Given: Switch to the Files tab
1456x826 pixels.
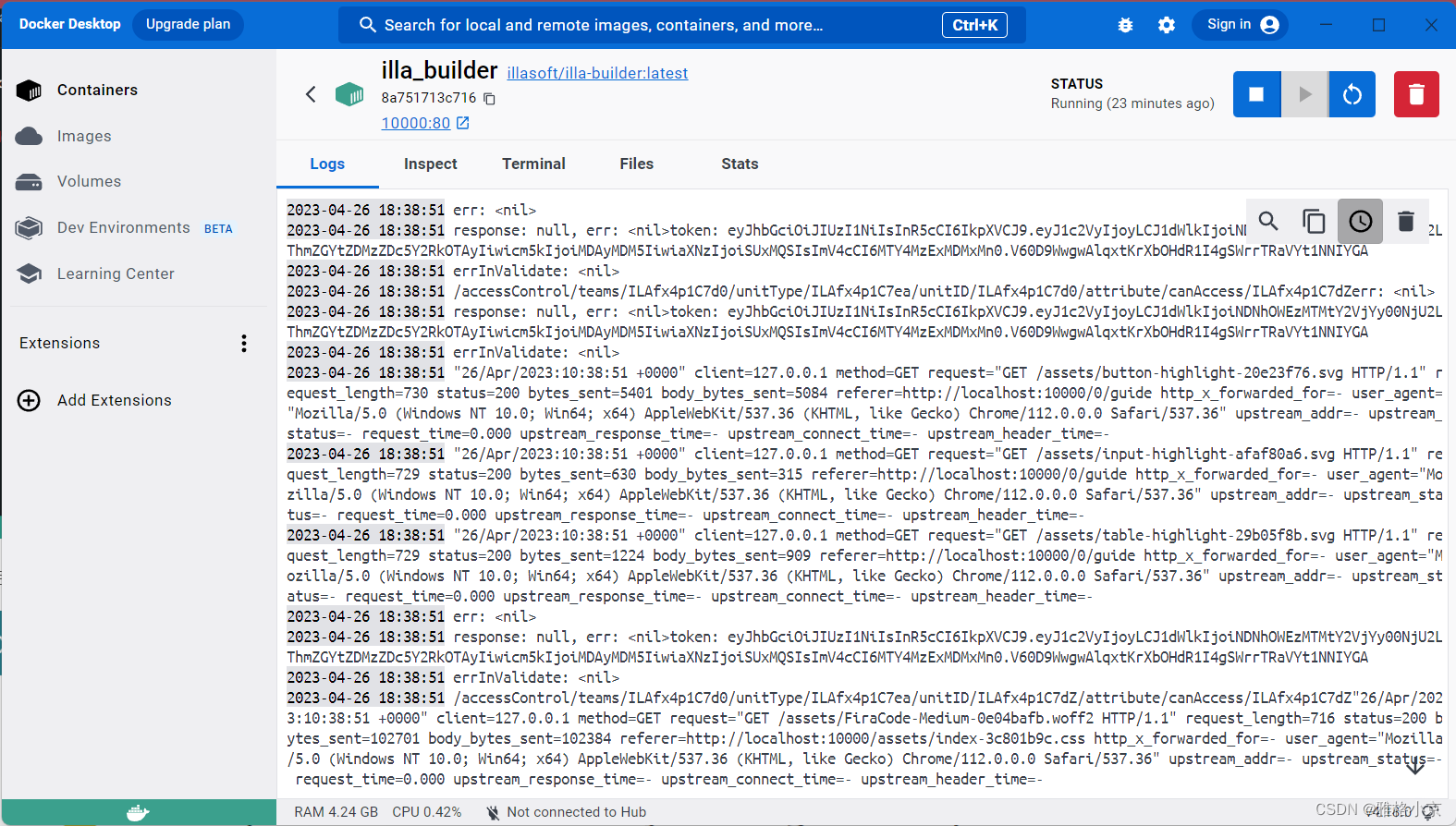Looking at the screenshot, I should [637, 164].
